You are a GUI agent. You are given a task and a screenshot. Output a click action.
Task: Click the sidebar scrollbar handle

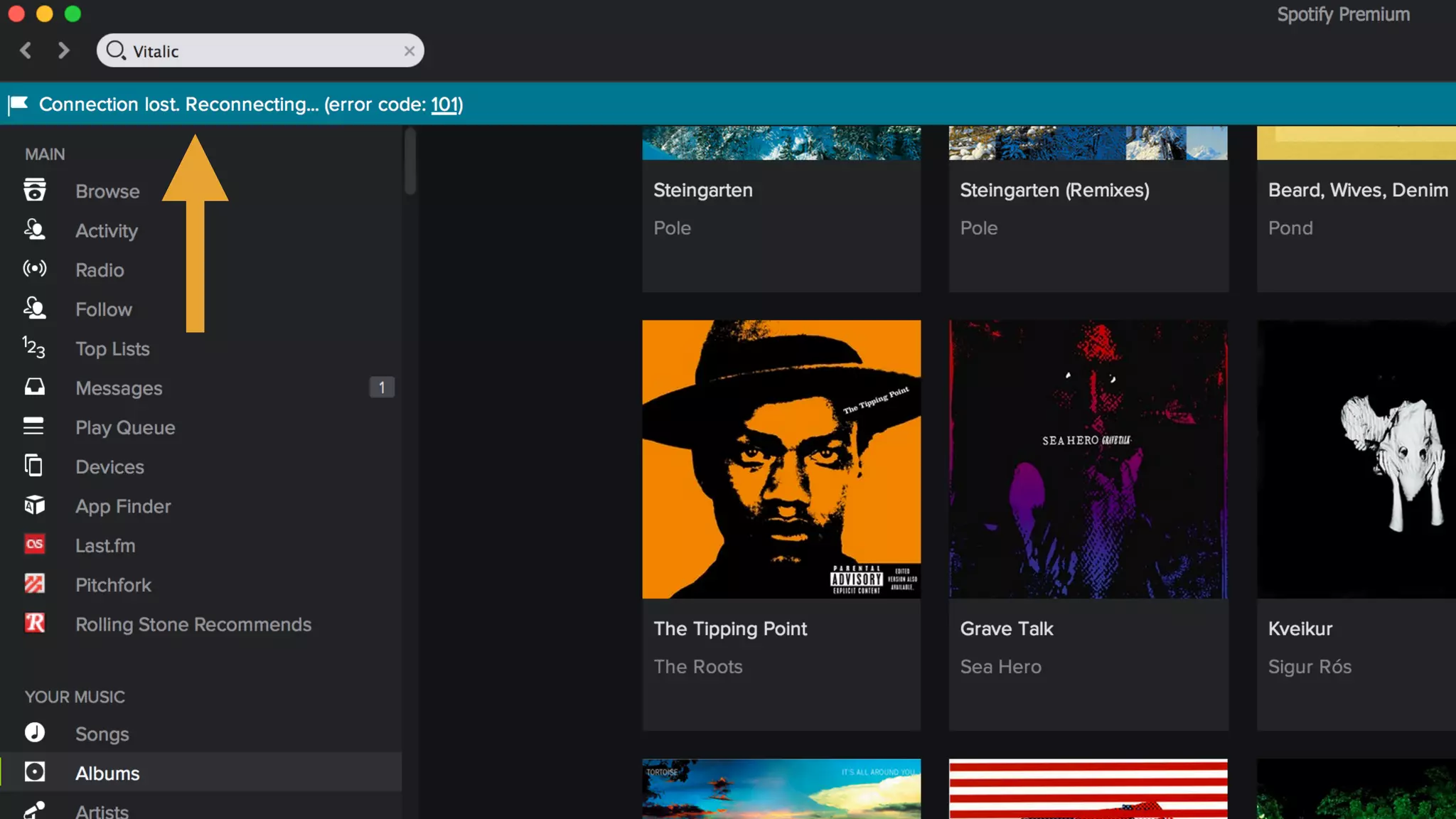point(410,162)
